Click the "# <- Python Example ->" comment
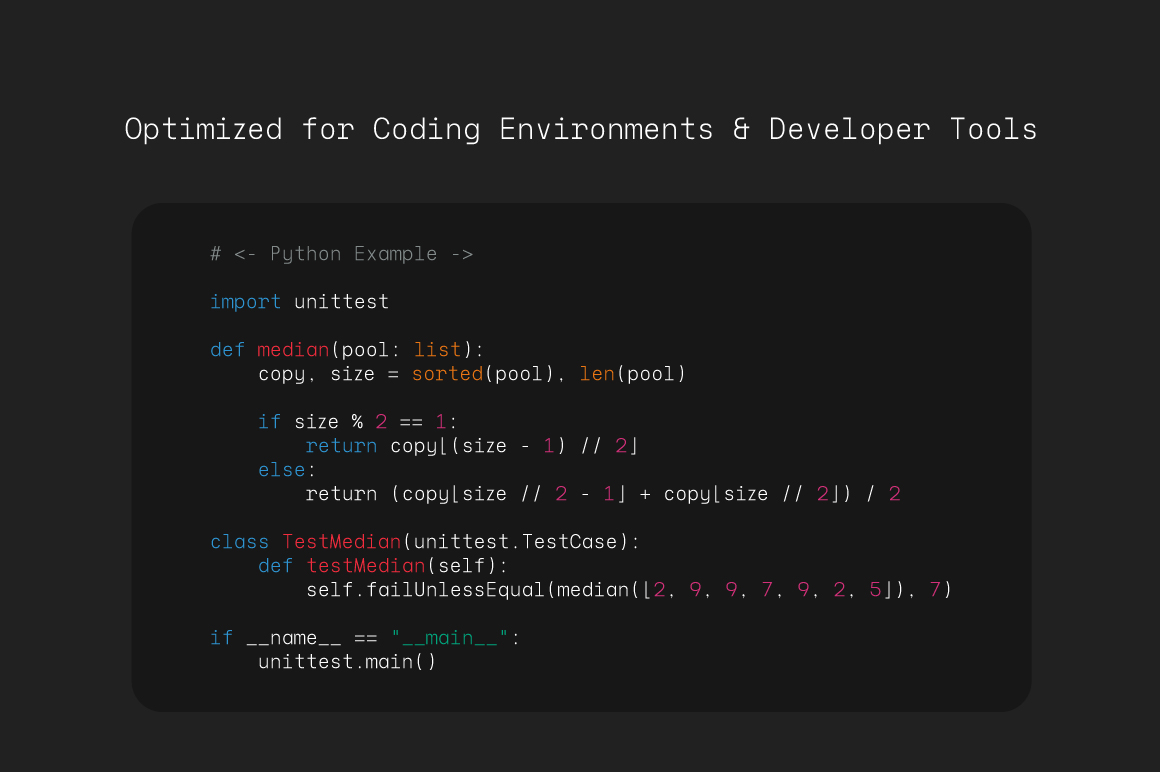Screen dimensions: 1160x772 [x=342, y=253]
